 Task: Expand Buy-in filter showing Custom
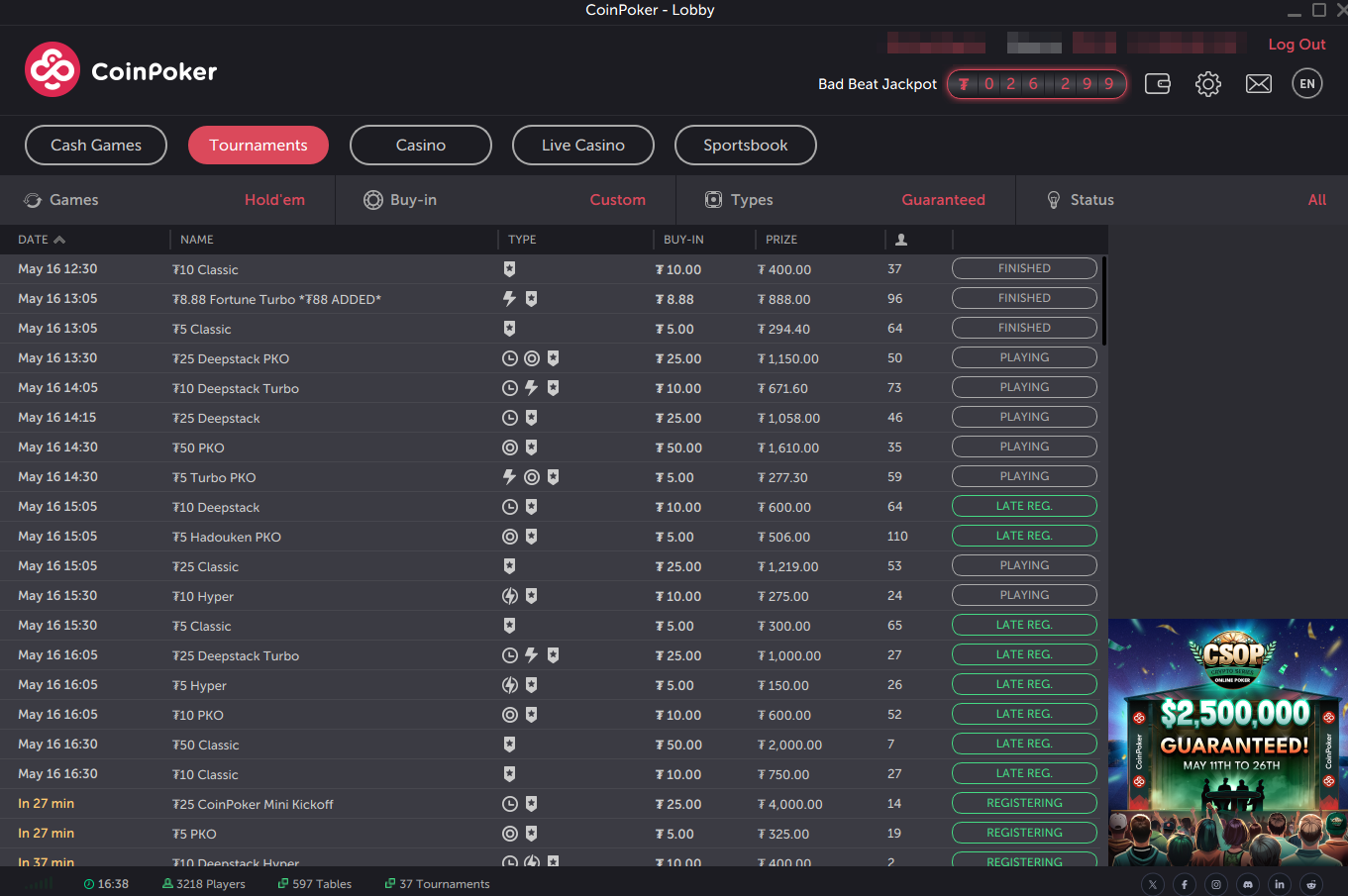pyautogui.click(x=505, y=200)
